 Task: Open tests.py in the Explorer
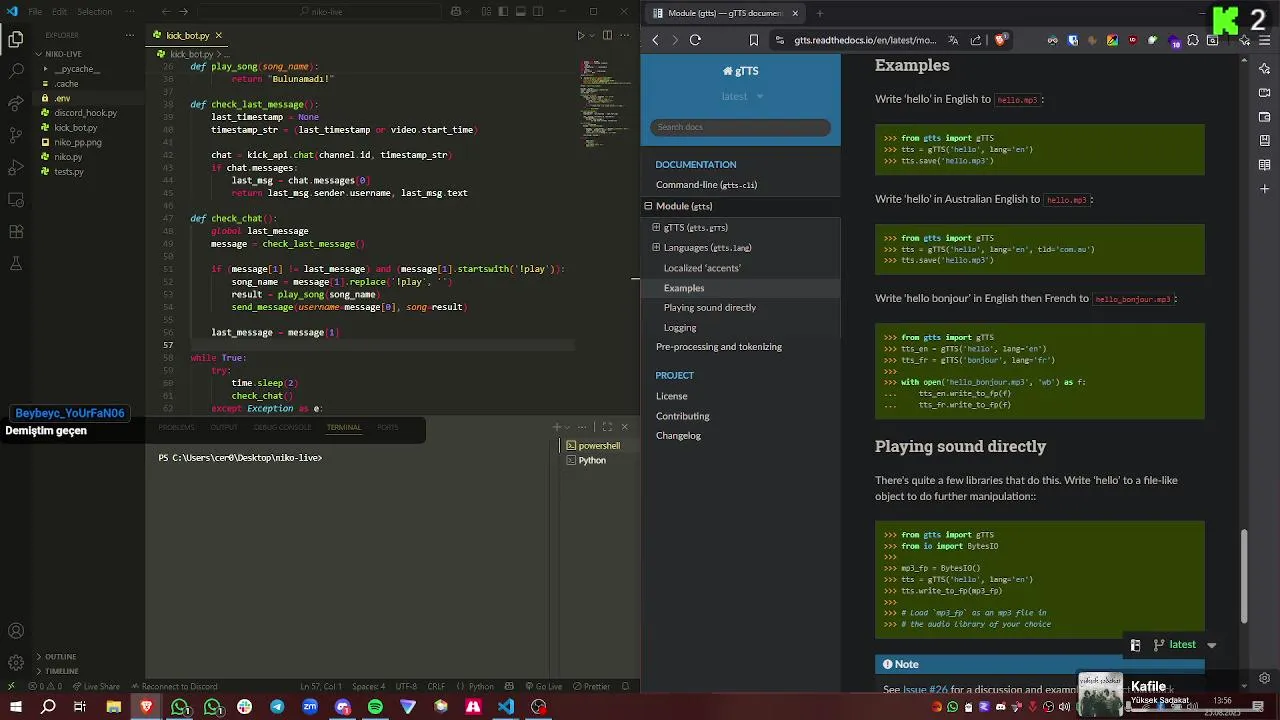tap(69, 172)
